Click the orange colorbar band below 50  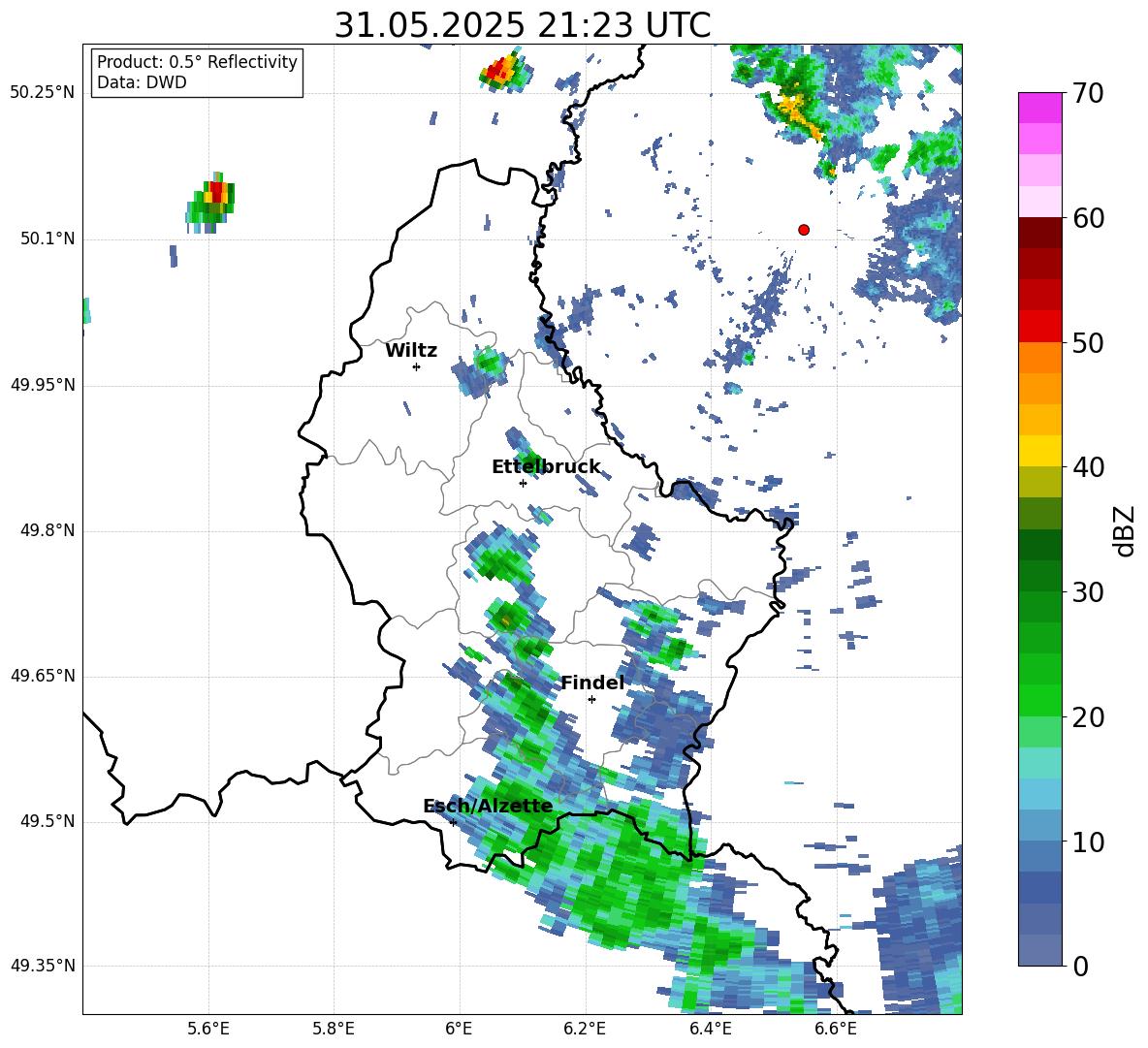tap(1039, 358)
